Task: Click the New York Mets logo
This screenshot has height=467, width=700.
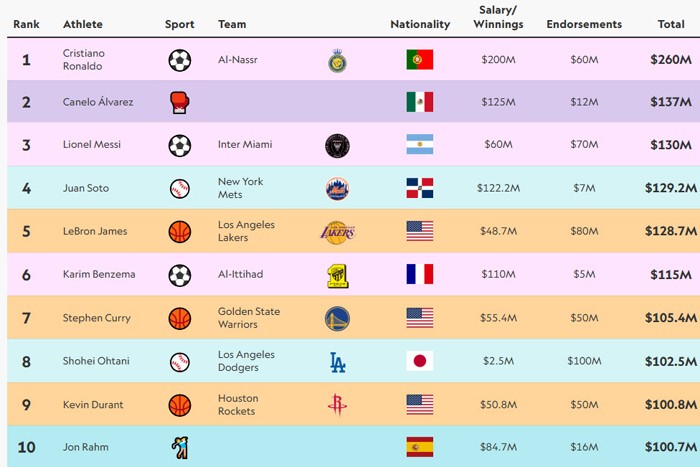Action: click(337, 188)
